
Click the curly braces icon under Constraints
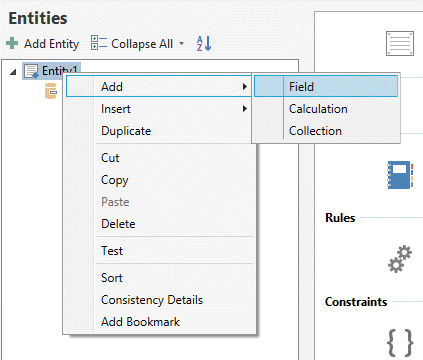[400, 342]
